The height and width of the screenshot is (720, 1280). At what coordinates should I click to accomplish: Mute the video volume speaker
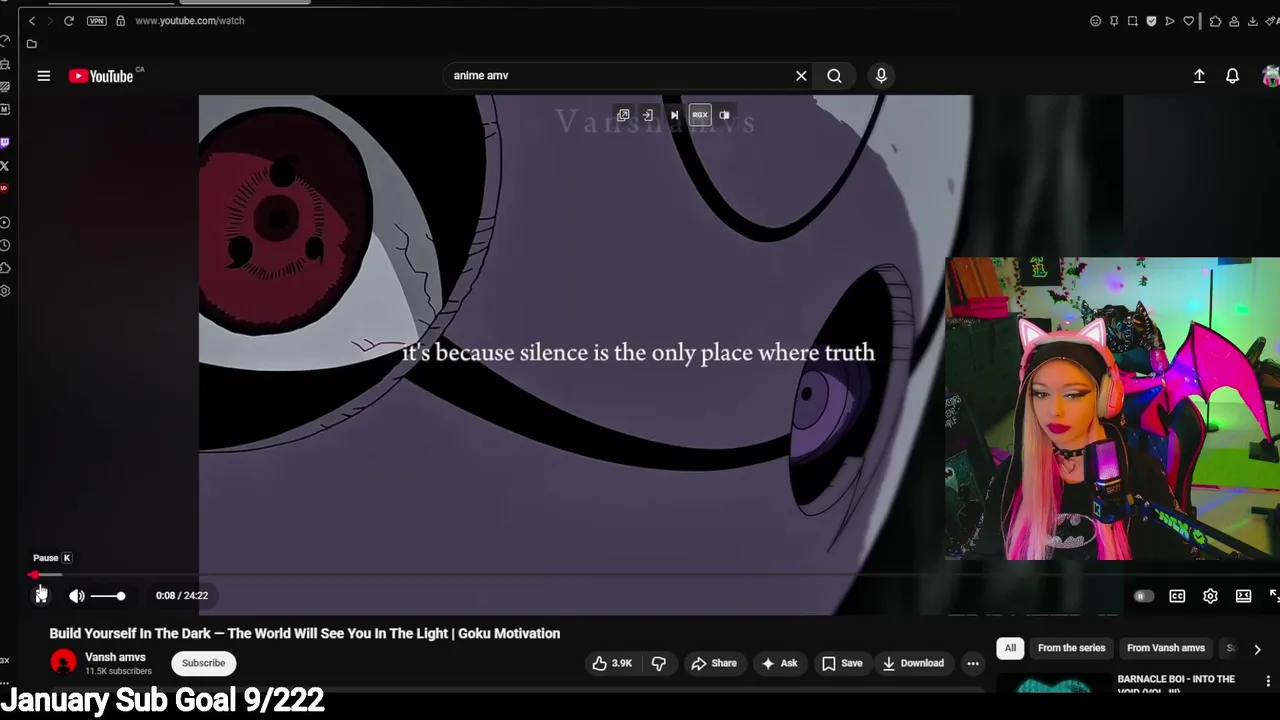pos(77,596)
